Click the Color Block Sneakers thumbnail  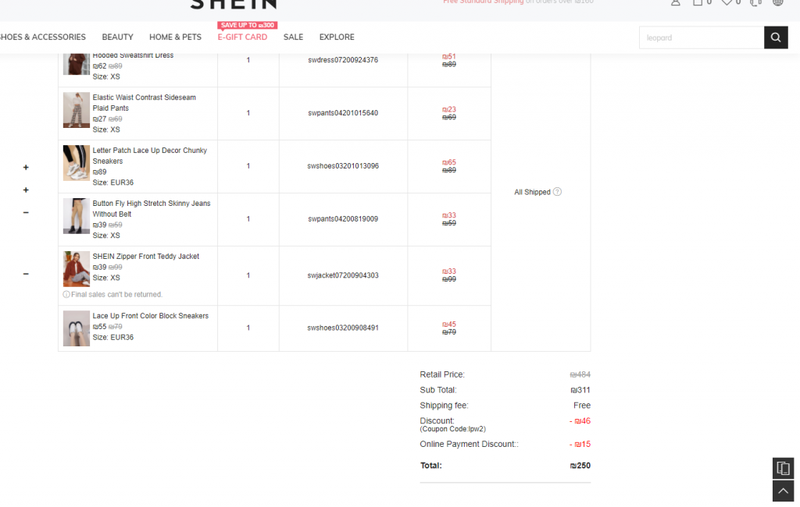coord(76,328)
